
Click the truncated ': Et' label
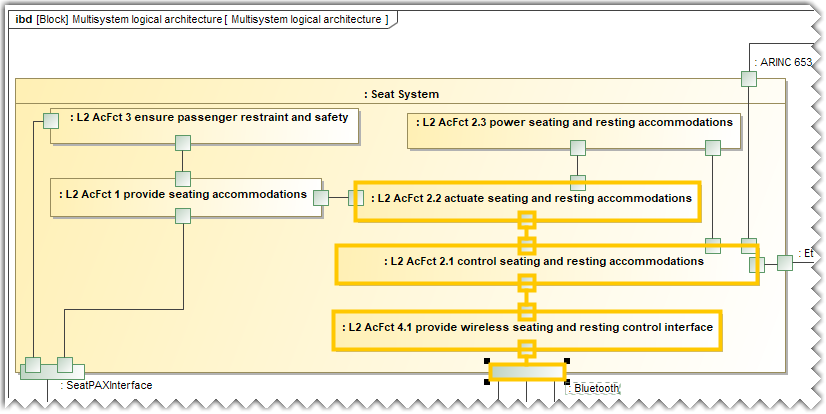click(806, 254)
